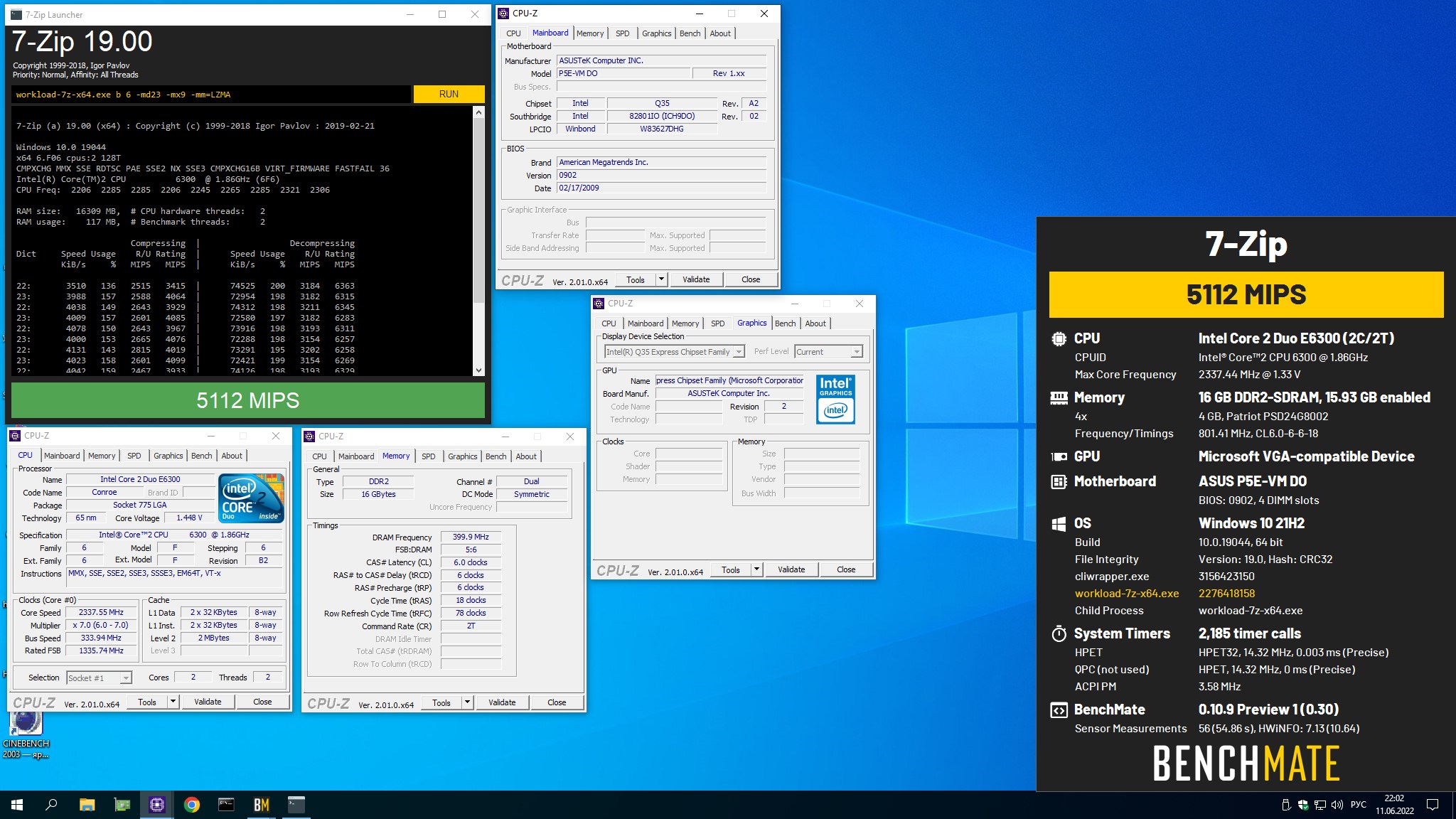
Task: Click the volume speaker tray icon
Action: (x=1337, y=805)
